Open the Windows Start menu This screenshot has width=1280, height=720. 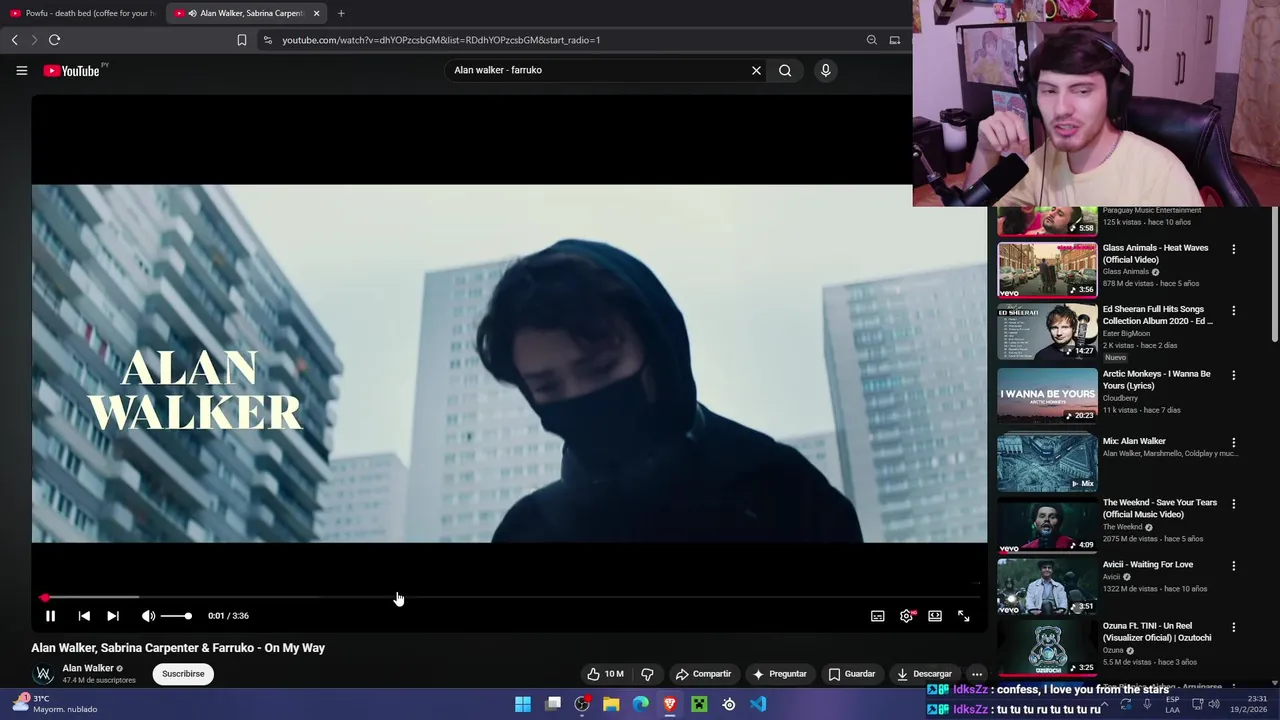click(x=523, y=705)
